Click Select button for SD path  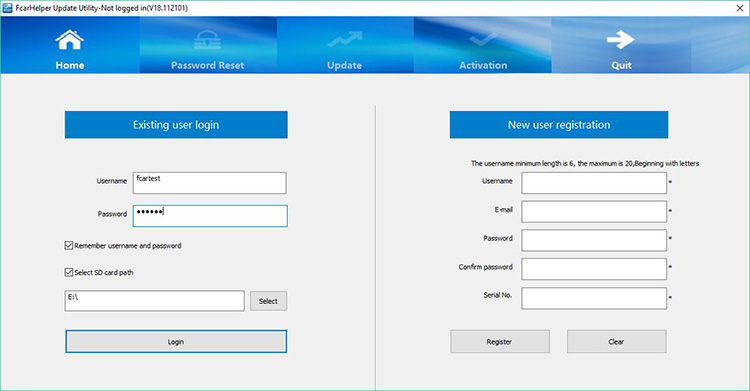pos(268,301)
